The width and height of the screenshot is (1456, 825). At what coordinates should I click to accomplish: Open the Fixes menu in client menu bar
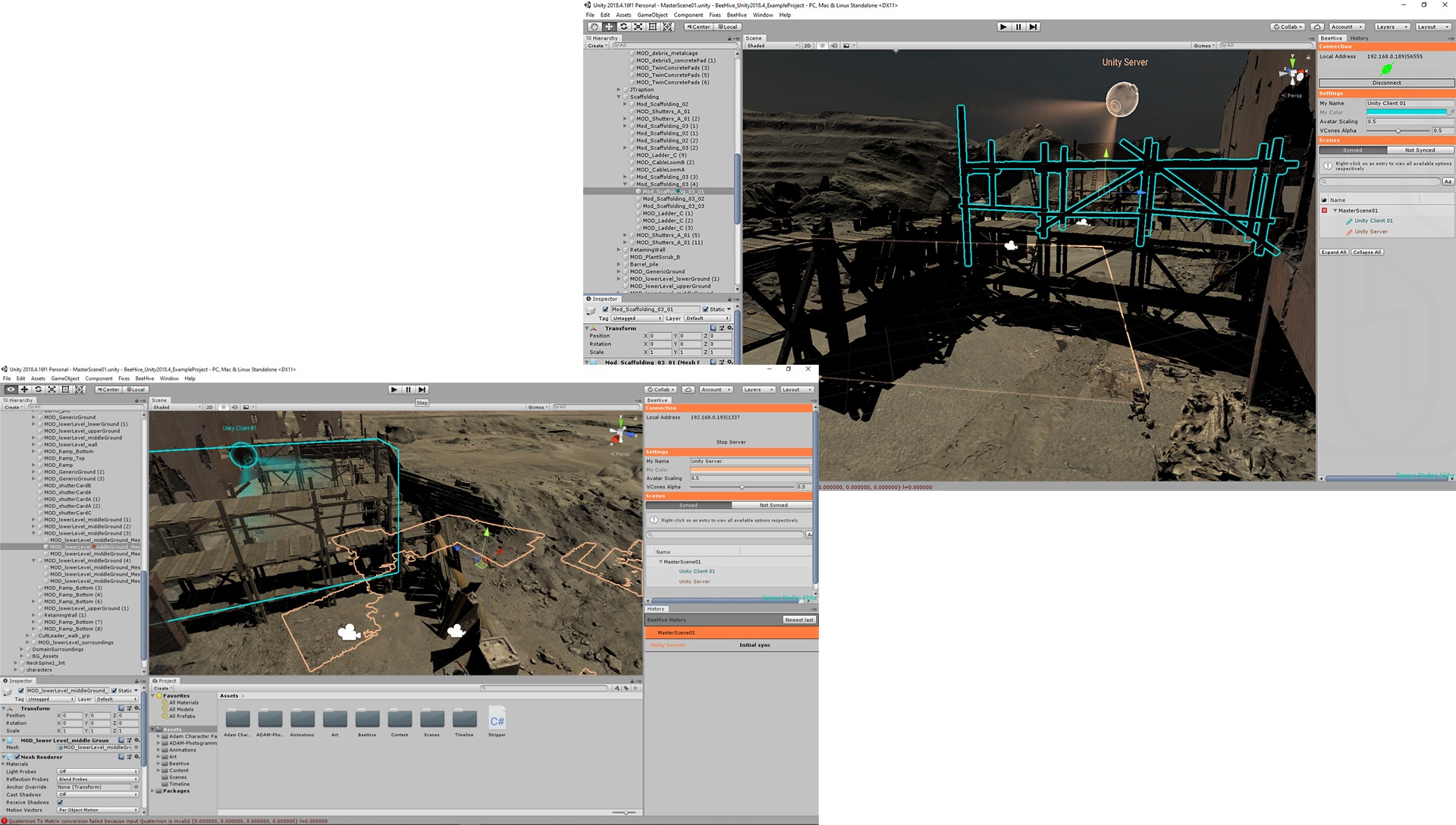[x=715, y=14]
